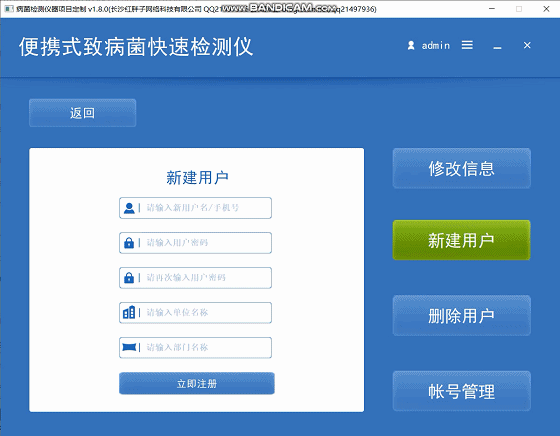Click the department icon in department field
This screenshot has height=436, width=560.
click(129, 347)
